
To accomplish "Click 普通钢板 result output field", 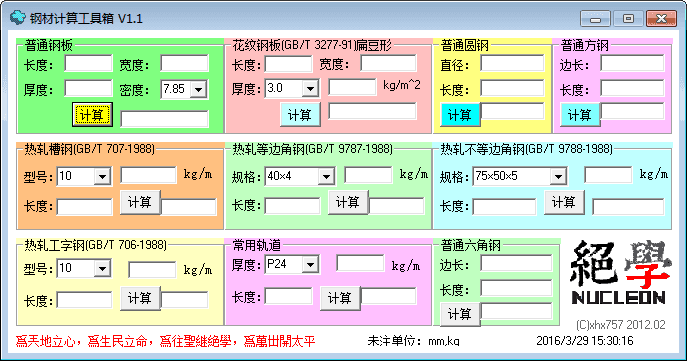I will (x=165, y=119).
